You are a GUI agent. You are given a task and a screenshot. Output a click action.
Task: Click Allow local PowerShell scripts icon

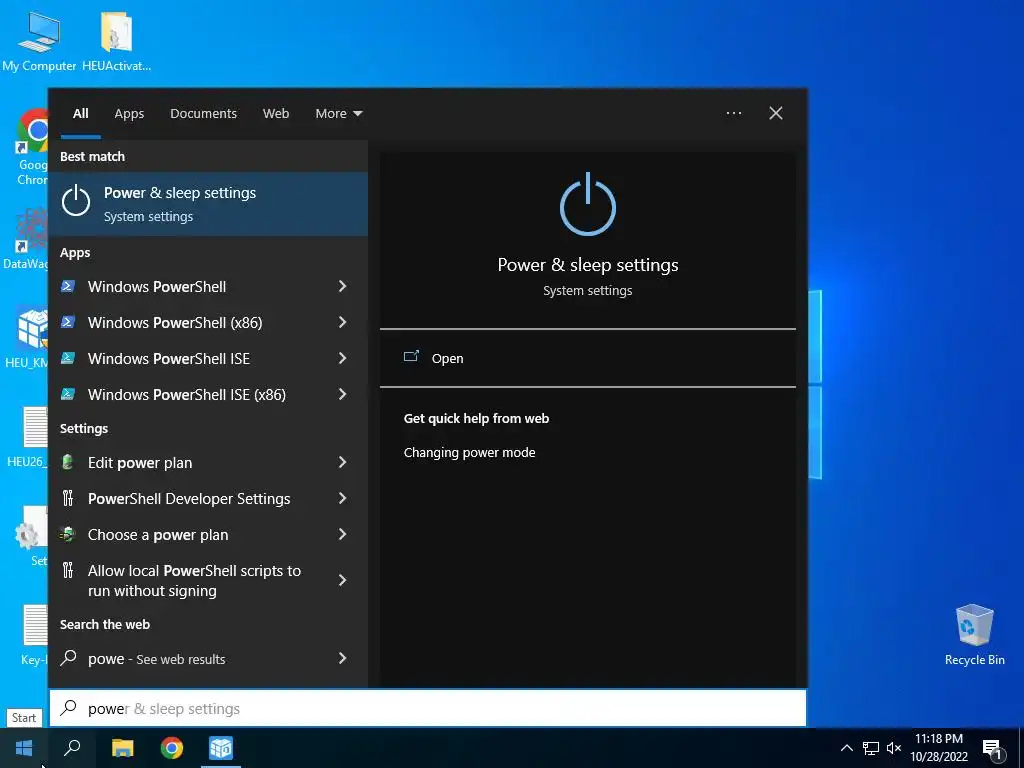tap(68, 570)
